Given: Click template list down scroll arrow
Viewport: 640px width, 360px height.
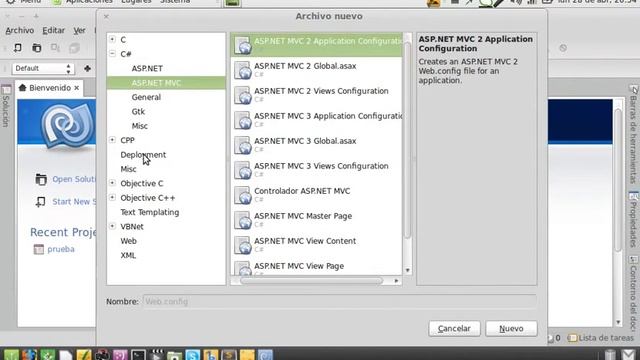Looking at the screenshot, I should tap(407, 271).
